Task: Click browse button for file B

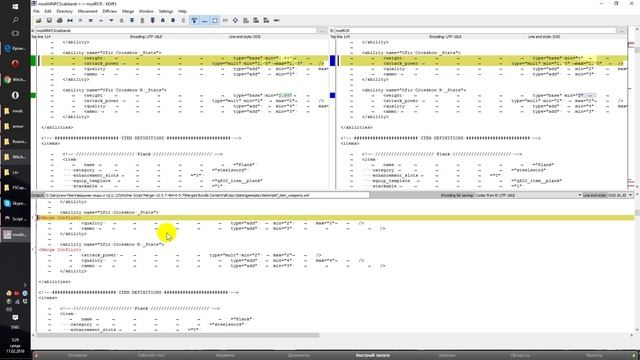Action: tap(621, 31)
